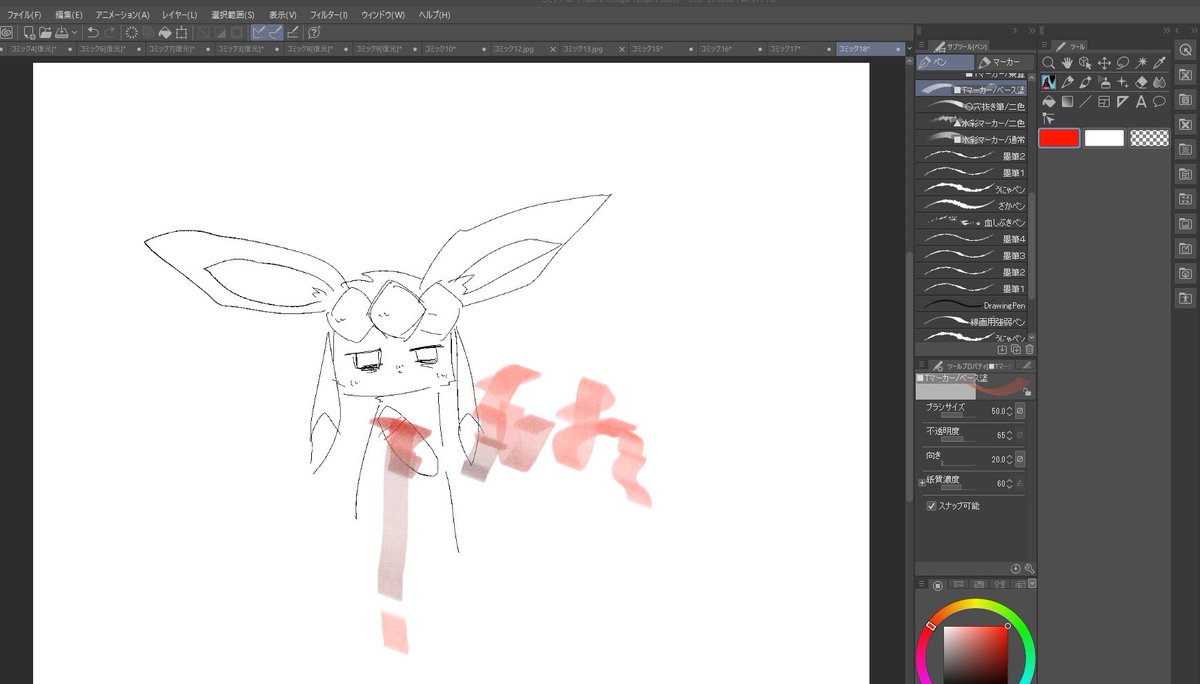This screenshot has width=1200, height=684.
Task: Open the 編集(E) menu
Action: 69,15
